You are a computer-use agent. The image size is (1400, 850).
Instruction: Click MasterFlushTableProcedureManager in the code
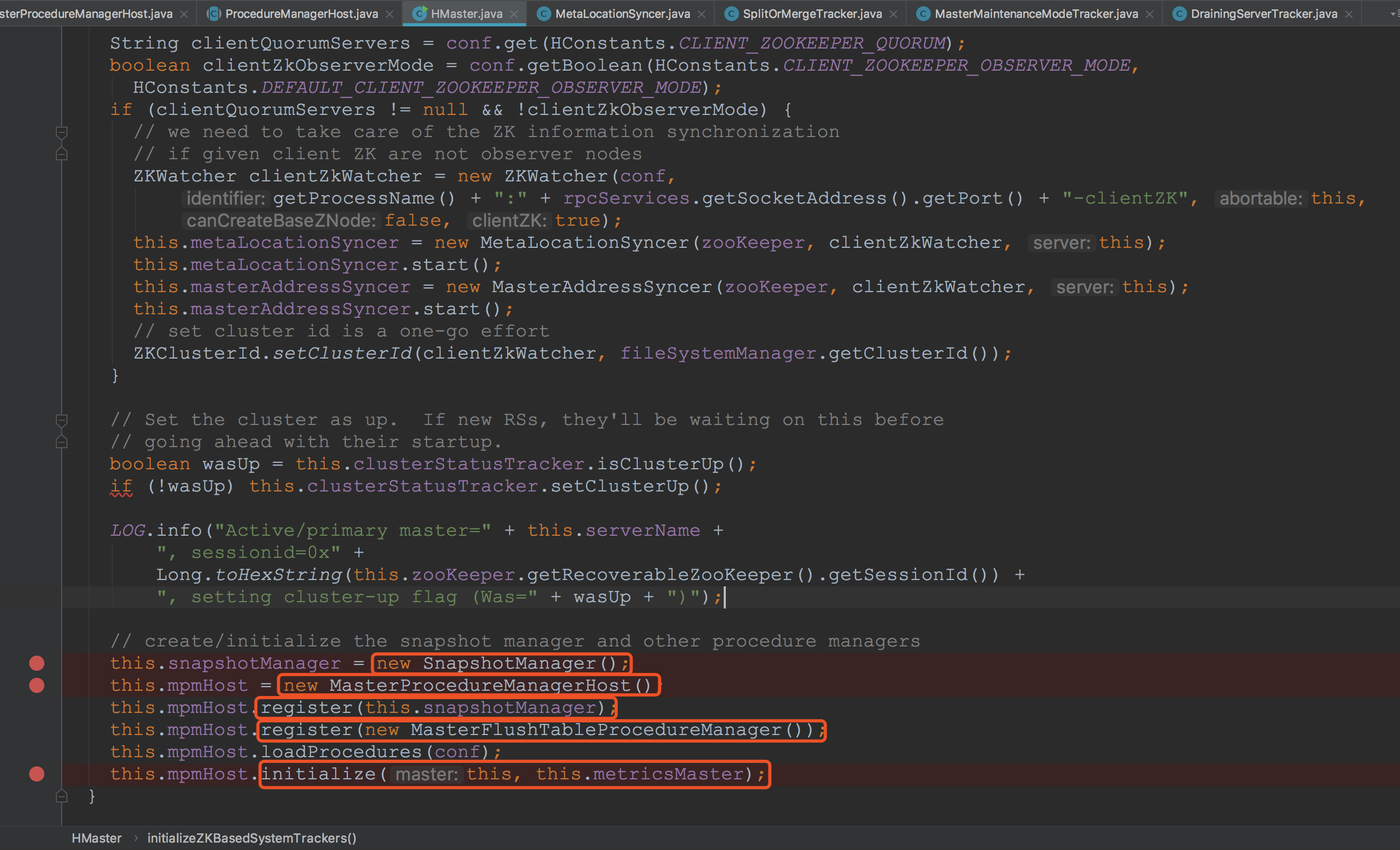pyautogui.click(x=596, y=730)
